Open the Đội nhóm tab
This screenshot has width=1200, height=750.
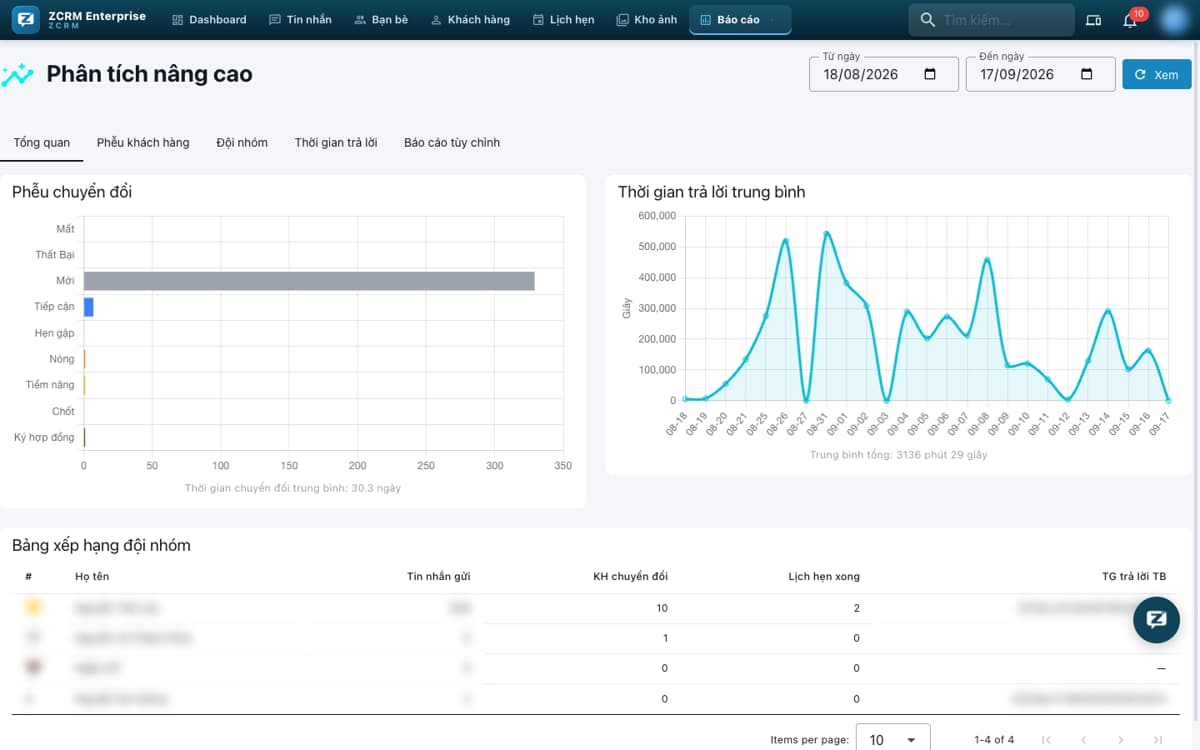pyautogui.click(x=242, y=143)
